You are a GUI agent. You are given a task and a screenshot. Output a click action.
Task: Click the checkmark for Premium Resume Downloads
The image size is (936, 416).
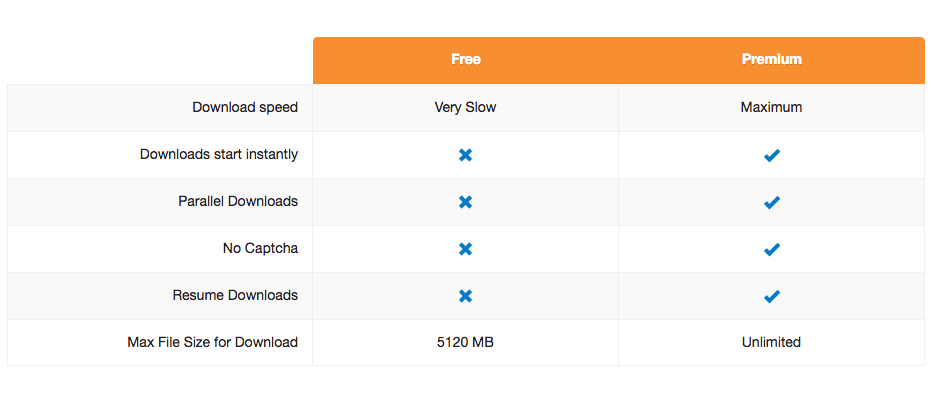(x=771, y=296)
